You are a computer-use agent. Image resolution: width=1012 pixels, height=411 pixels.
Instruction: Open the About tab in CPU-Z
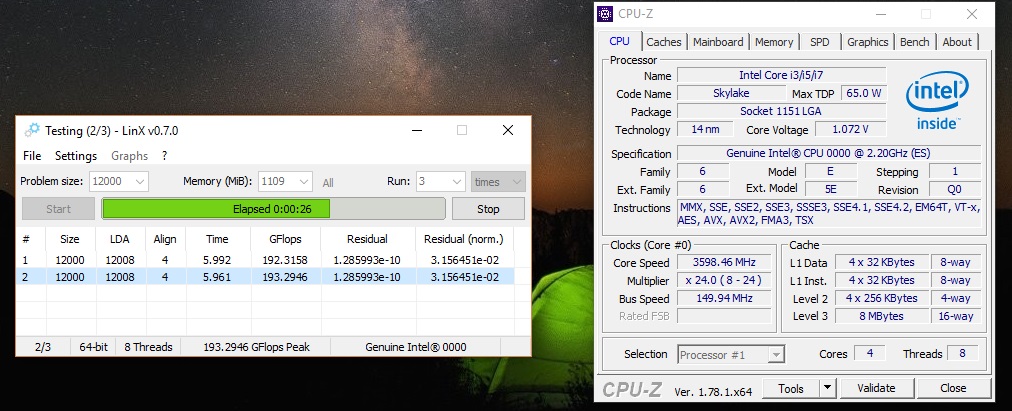pos(957,42)
